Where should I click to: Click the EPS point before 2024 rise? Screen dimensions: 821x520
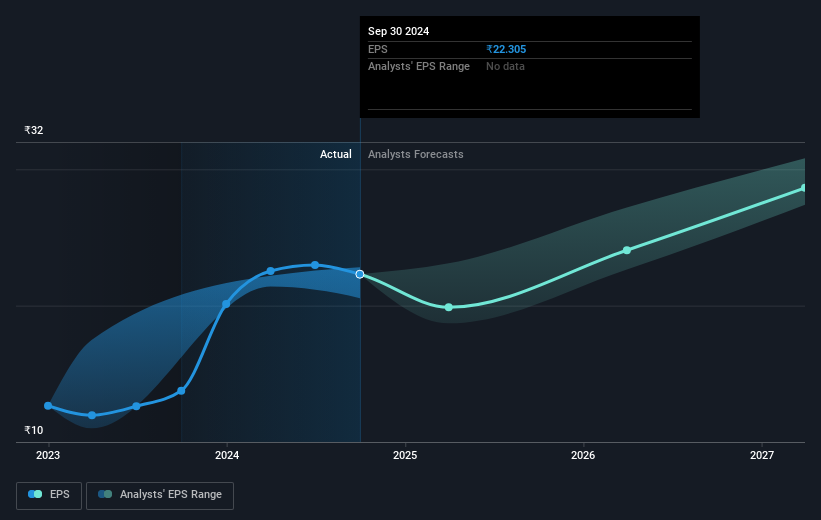coord(181,391)
